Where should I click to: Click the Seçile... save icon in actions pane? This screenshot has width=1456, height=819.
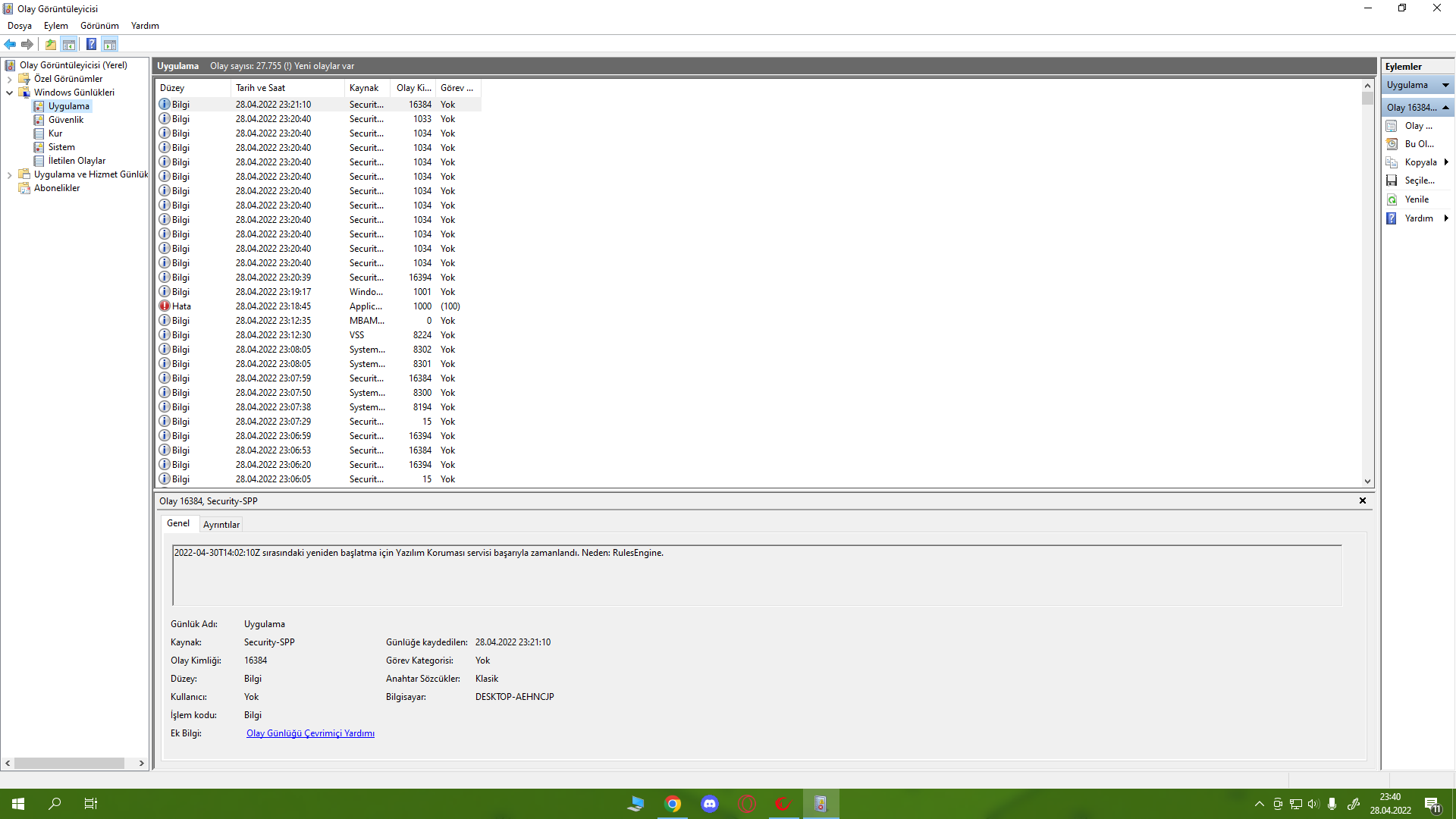[1392, 180]
